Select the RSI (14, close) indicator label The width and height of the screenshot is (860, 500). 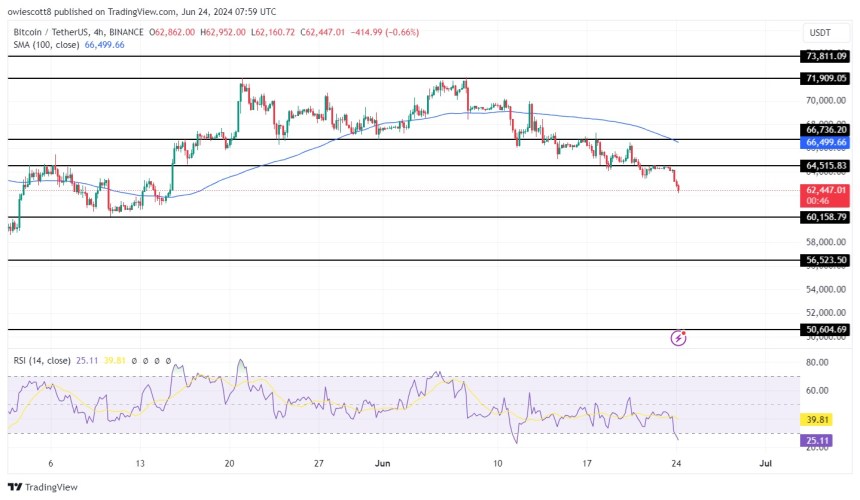42,361
